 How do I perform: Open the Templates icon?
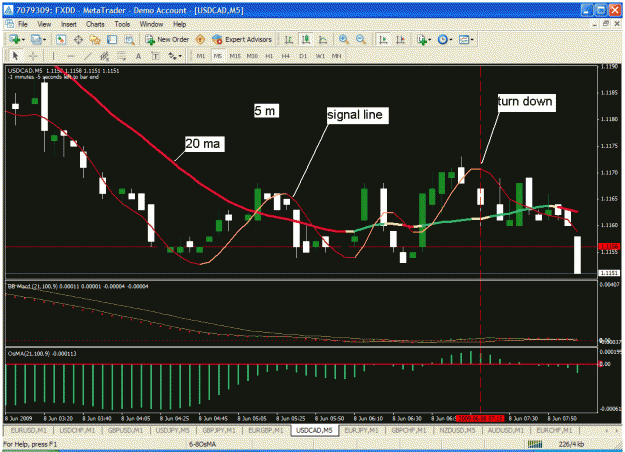(x=464, y=39)
